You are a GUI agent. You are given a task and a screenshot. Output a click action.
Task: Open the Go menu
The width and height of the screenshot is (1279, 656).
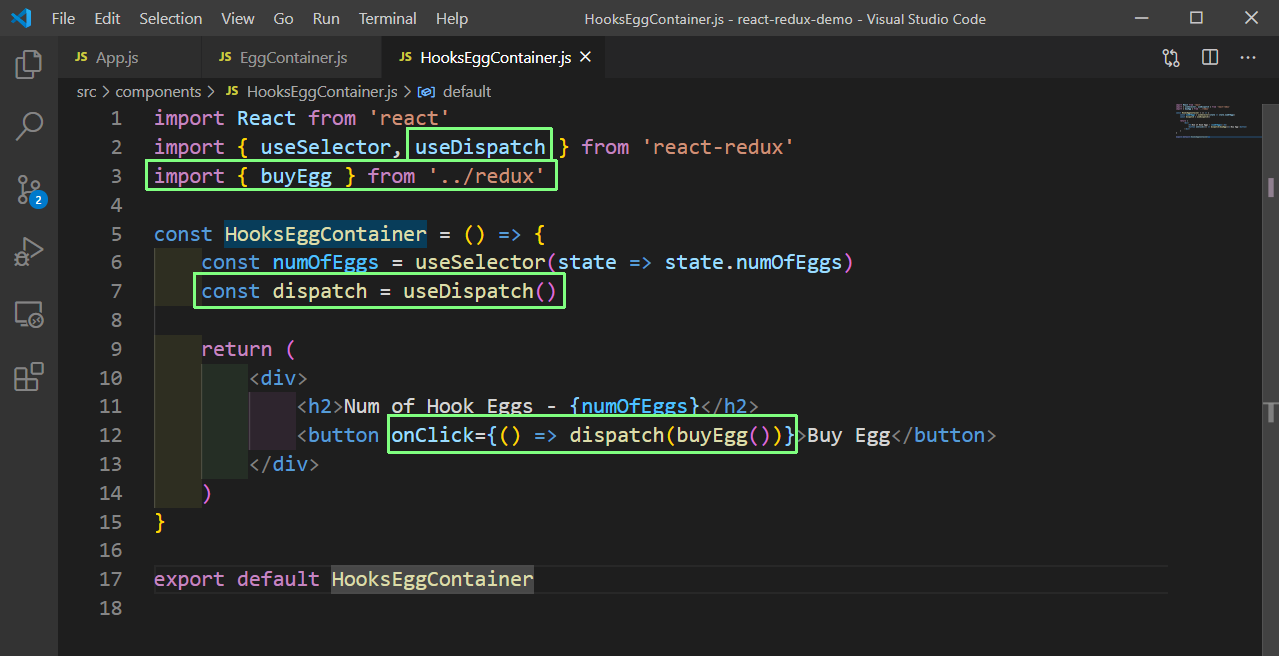[284, 19]
